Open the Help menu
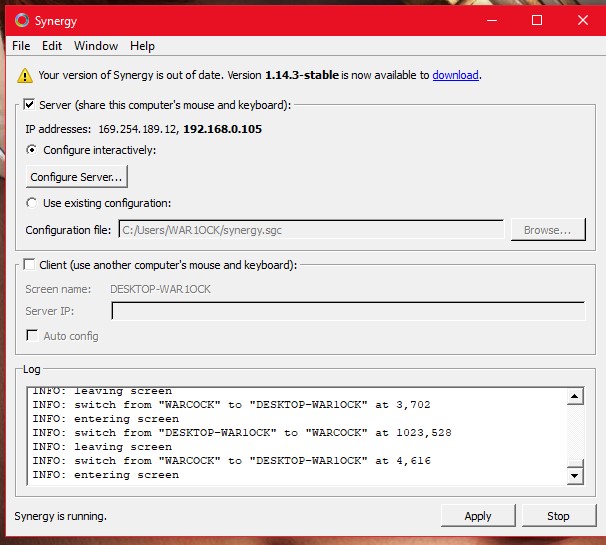This screenshot has height=545, width=606. (x=142, y=46)
